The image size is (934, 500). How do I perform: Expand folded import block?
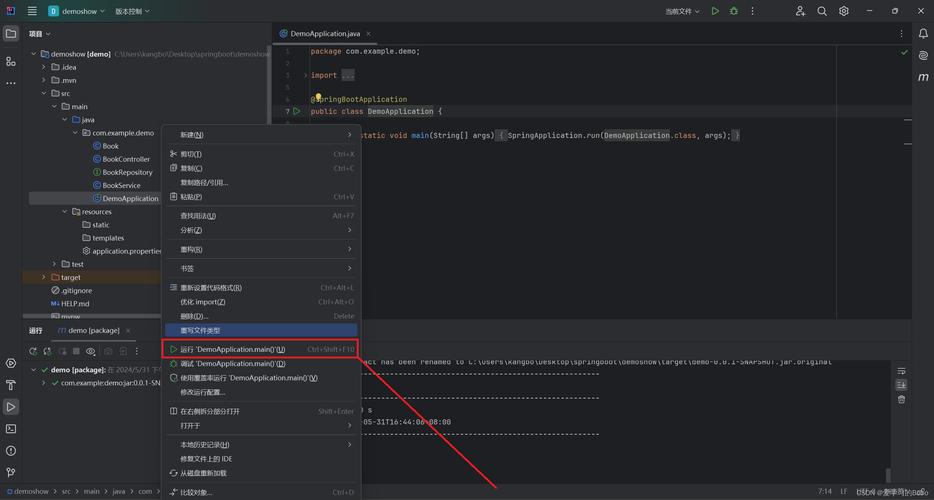[306, 76]
